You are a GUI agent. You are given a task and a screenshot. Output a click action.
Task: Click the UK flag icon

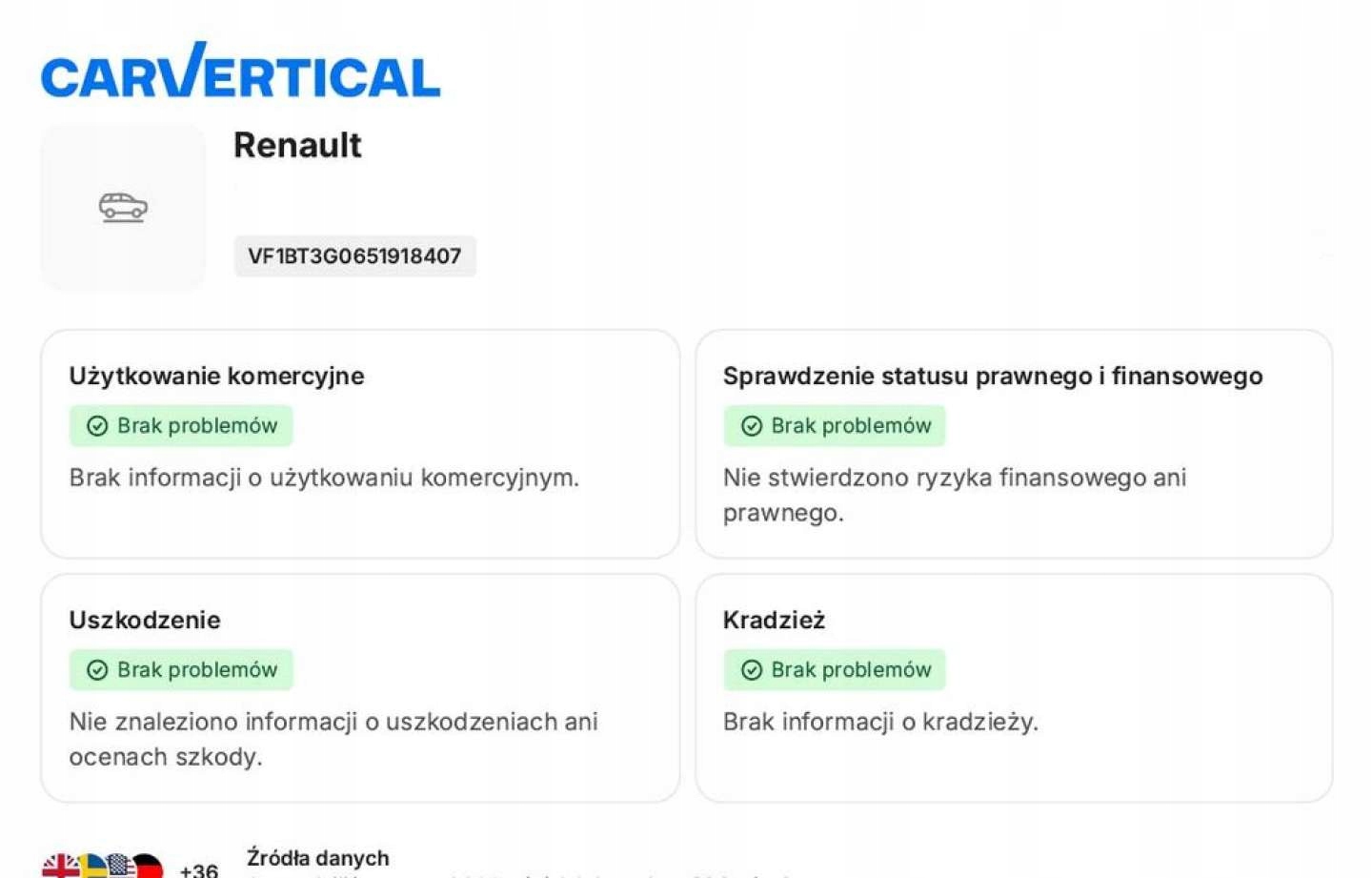[x=60, y=867]
